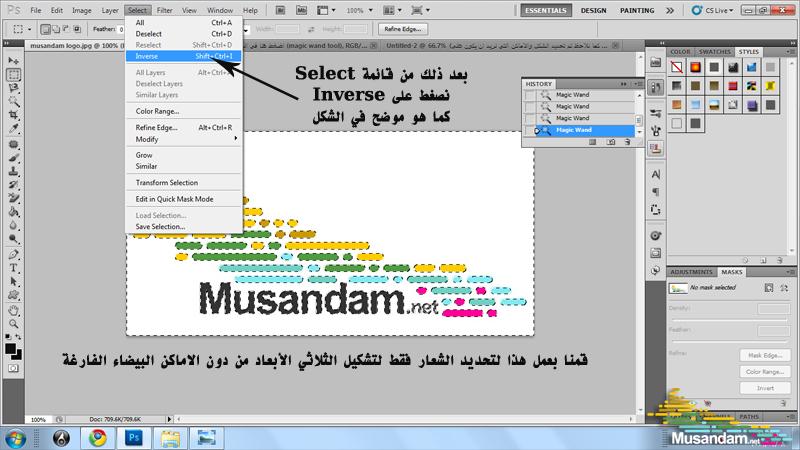
Task: Open File Explorer from the taskbar
Action: pyautogui.click(x=170, y=438)
